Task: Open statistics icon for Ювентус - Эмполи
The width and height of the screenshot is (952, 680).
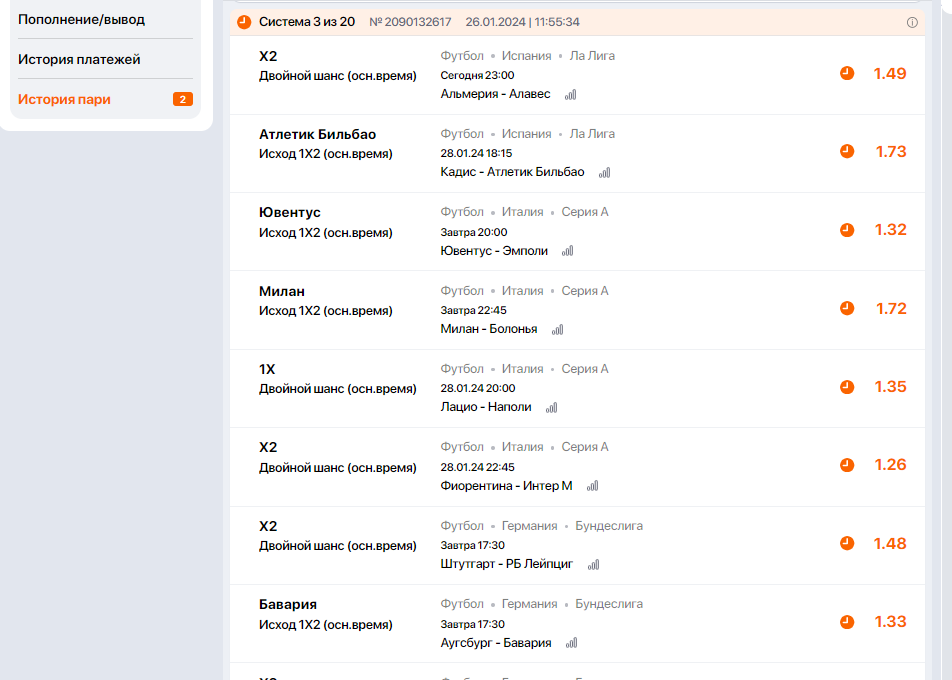Action: 568,251
